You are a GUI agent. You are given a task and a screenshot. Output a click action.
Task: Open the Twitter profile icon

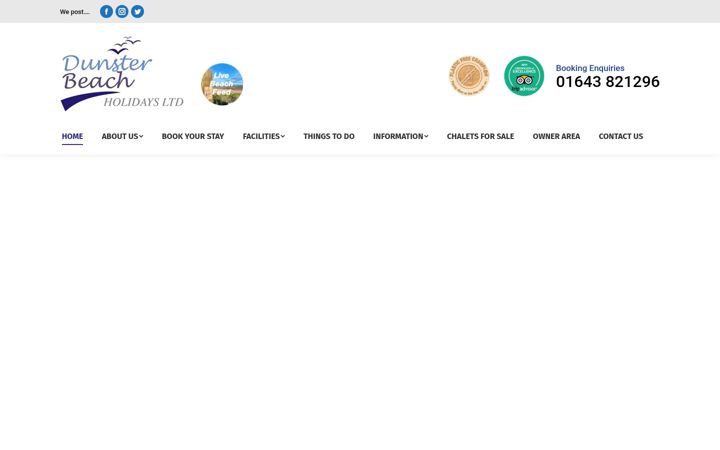(137, 11)
